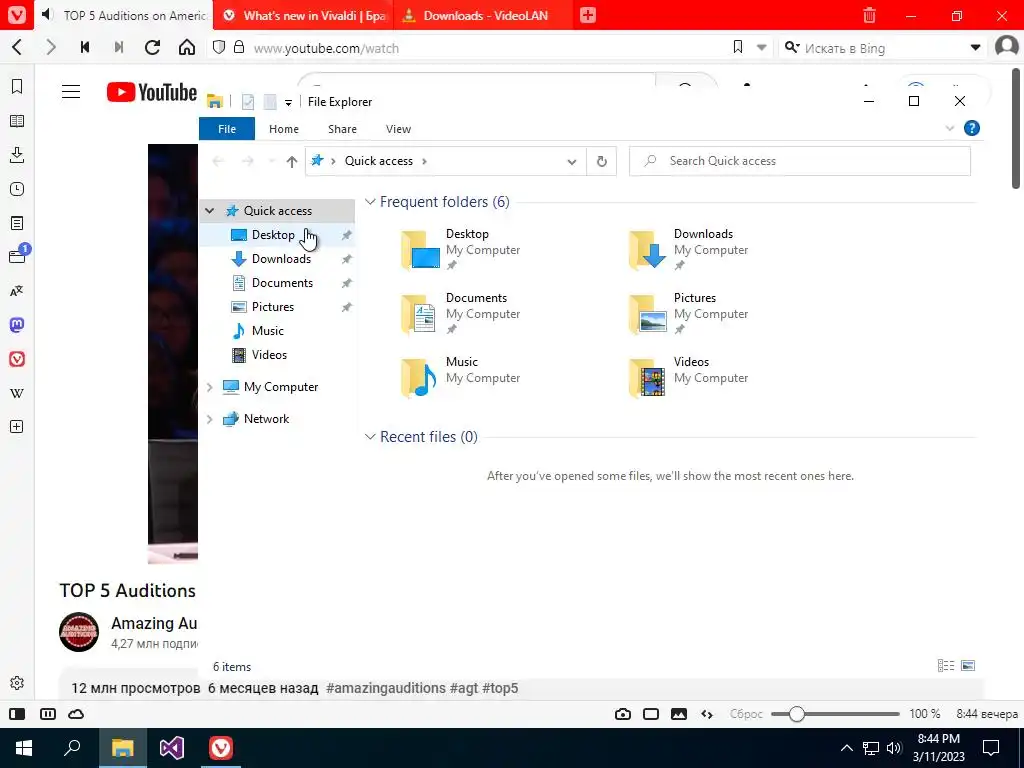Open Windows Start menu
Image resolution: width=1024 pixels, height=768 pixels.
pos(24,748)
